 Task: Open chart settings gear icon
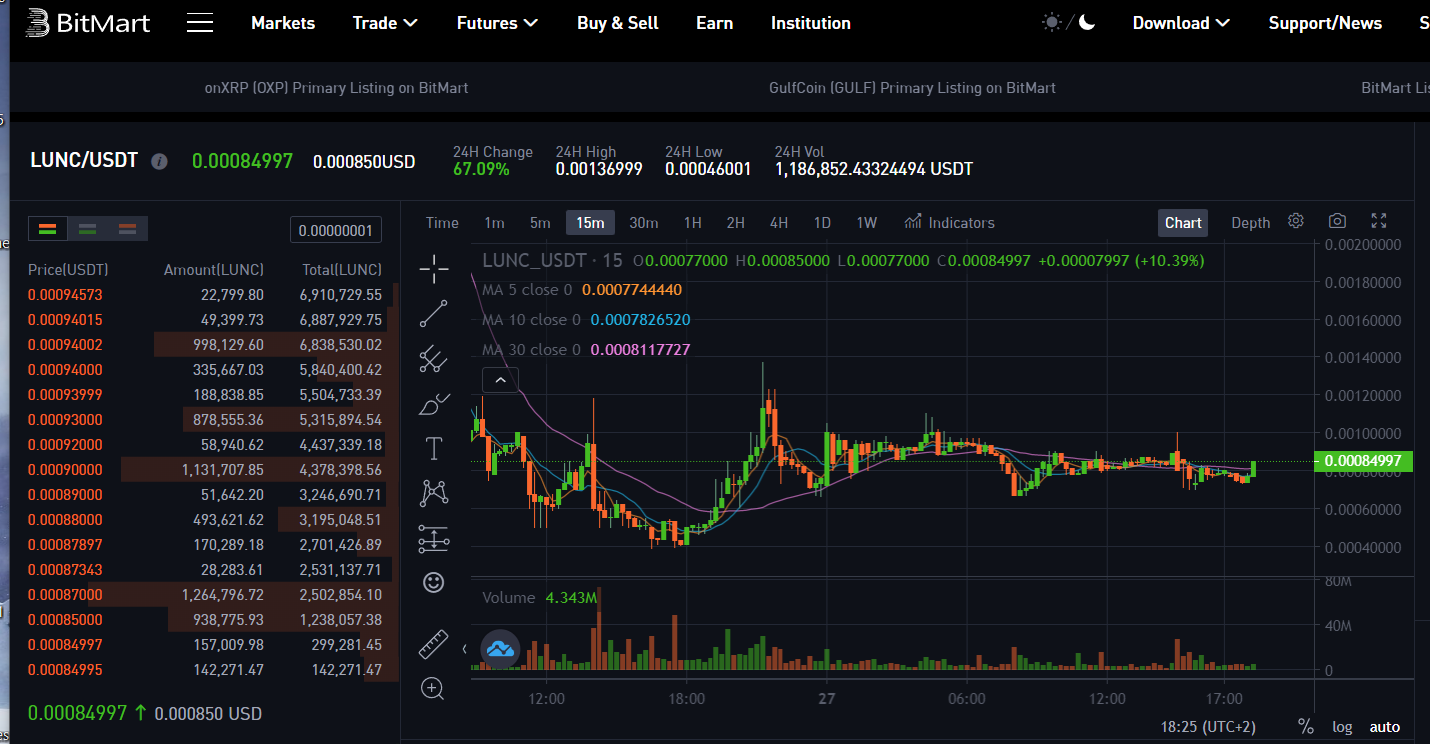point(1296,221)
